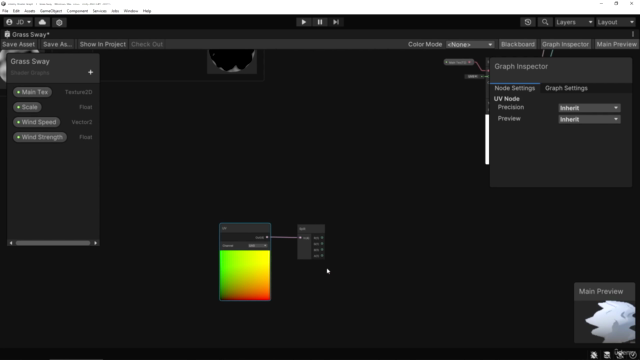Open the Preview dropdown in Node Settings
The width and height of the screenshot is (640, 360).
click(x=589, y=119)
